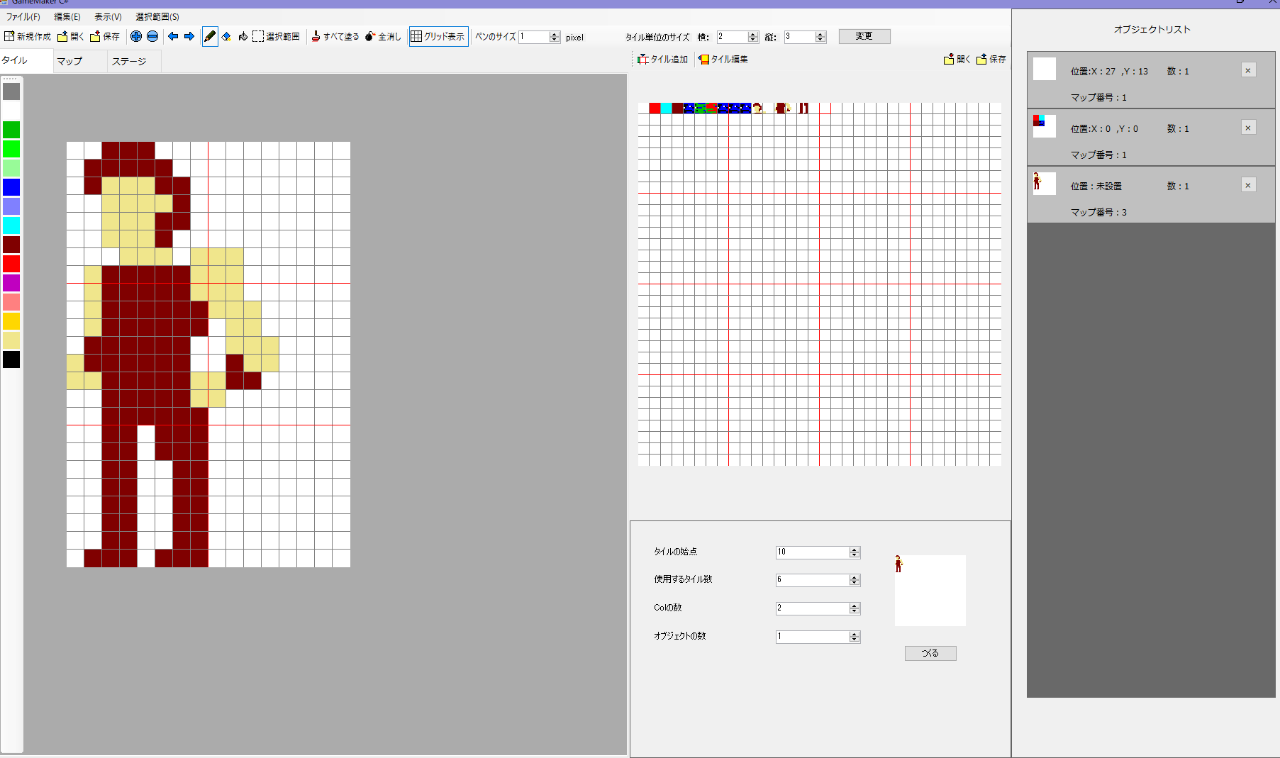Click the タイルの始点 spinner arrows

(x=854, y=552)
